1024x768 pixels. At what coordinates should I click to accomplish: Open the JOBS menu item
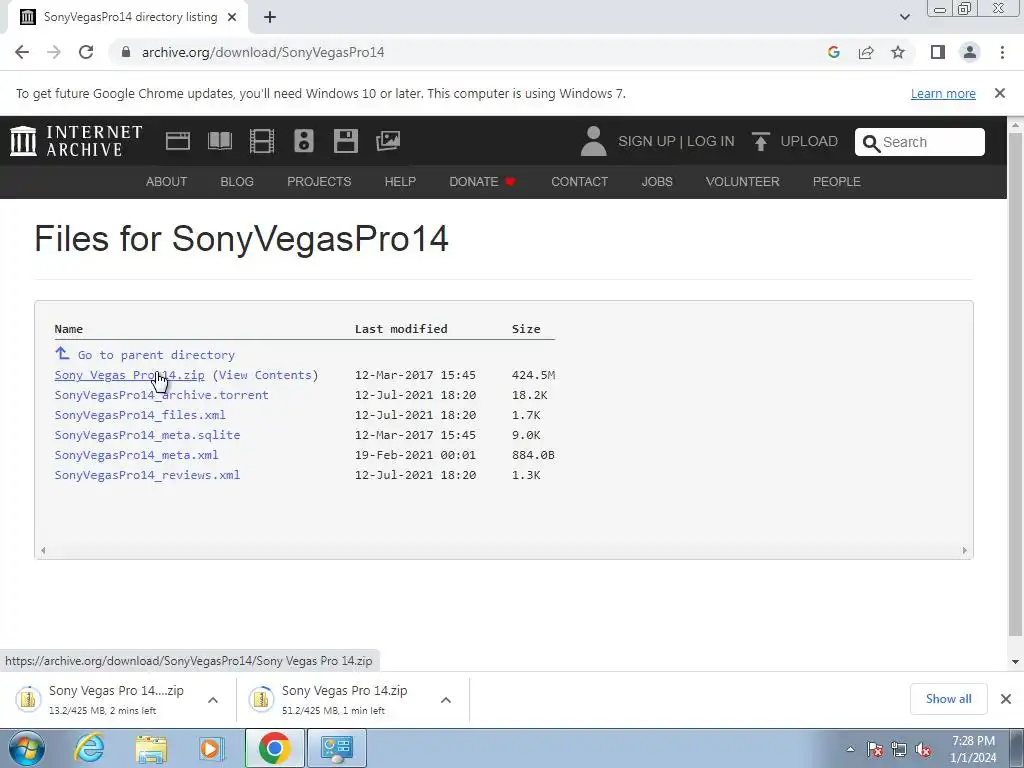(657, 182)
